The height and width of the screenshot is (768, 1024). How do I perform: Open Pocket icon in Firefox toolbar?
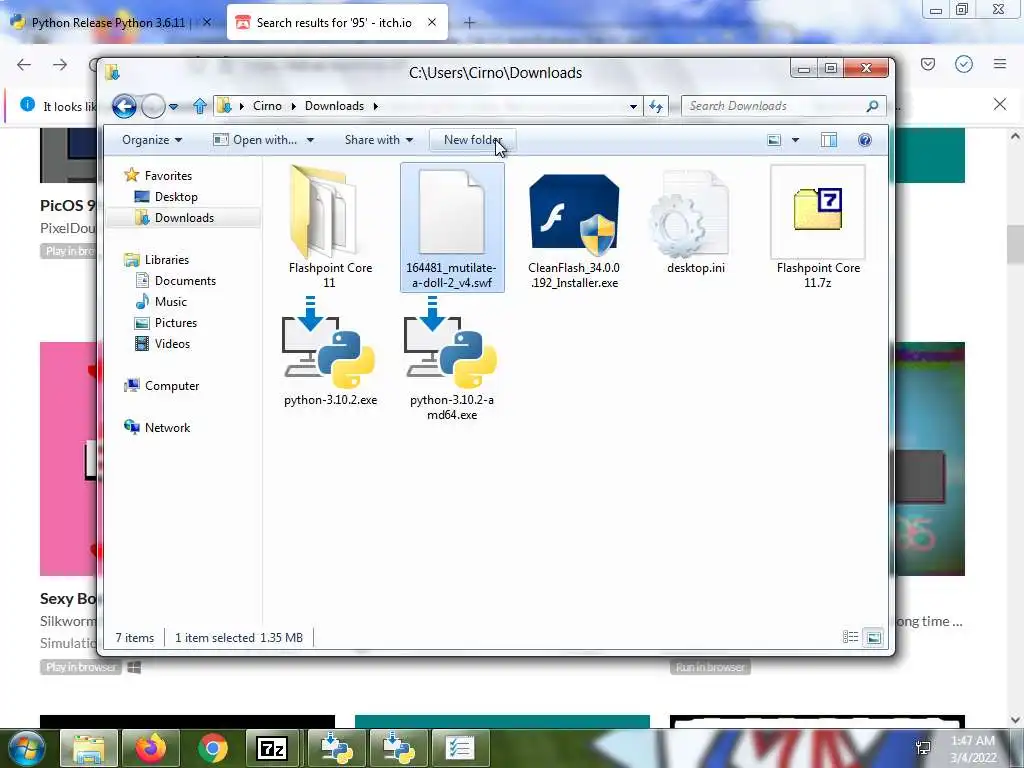coord(928,64)
